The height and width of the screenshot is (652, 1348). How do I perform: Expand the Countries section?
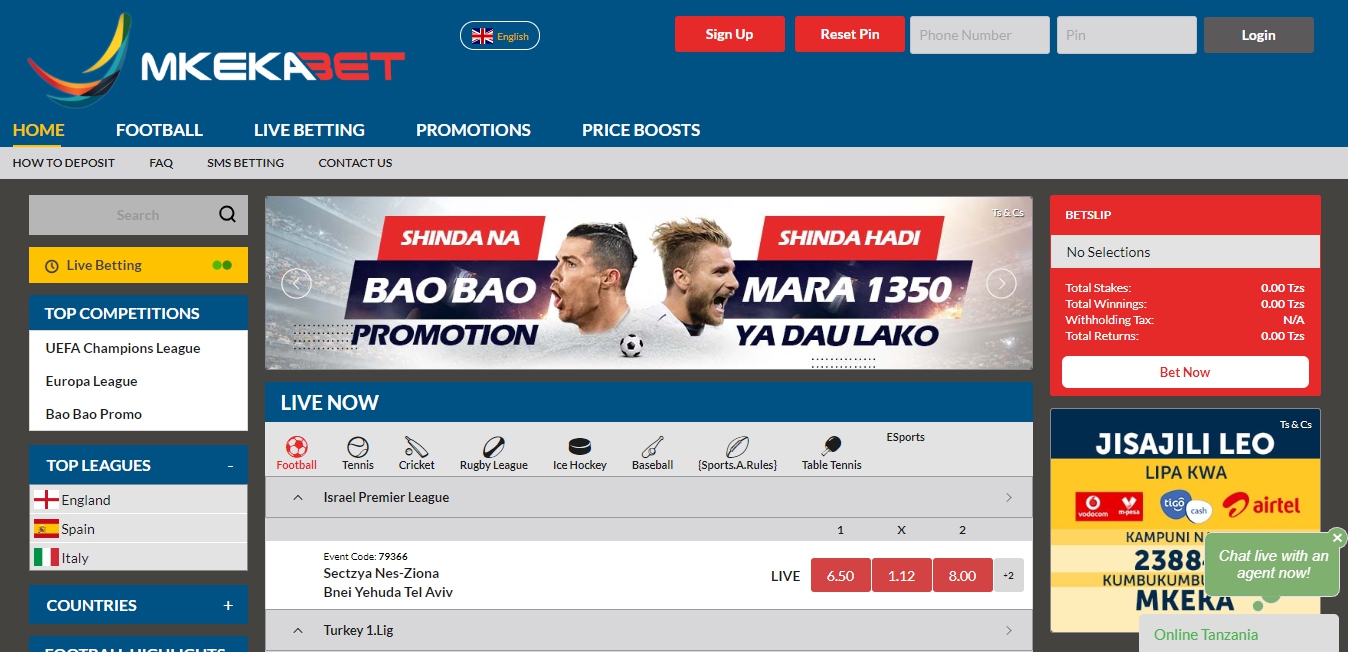(x=228, y=605)
